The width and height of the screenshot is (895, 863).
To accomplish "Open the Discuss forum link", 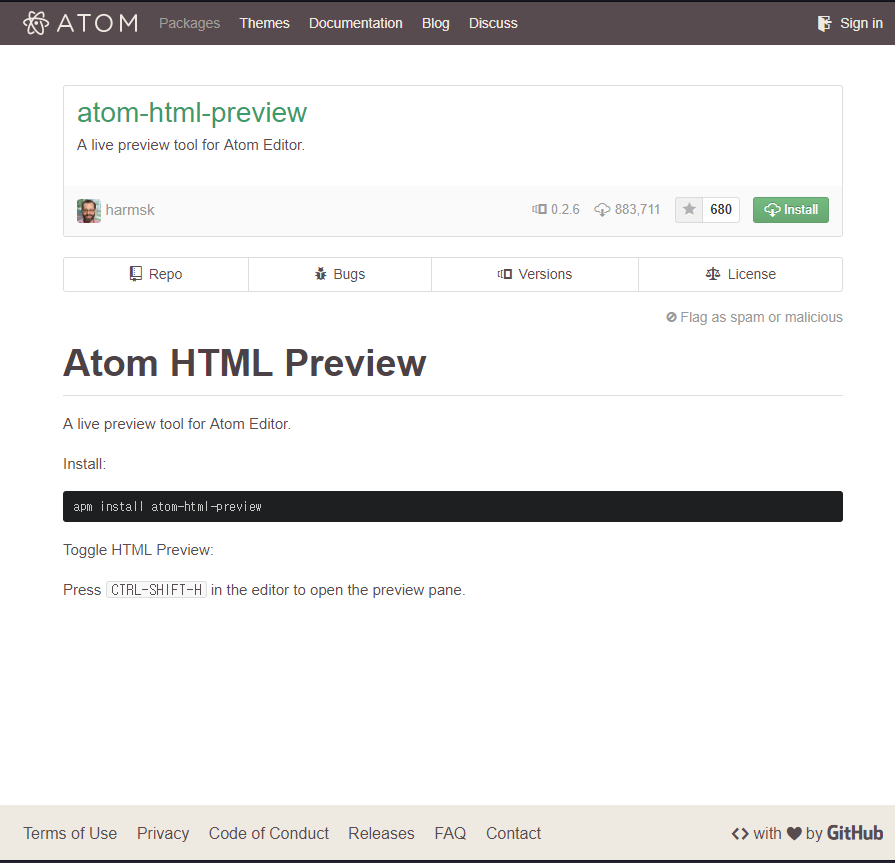I will 493,23.
